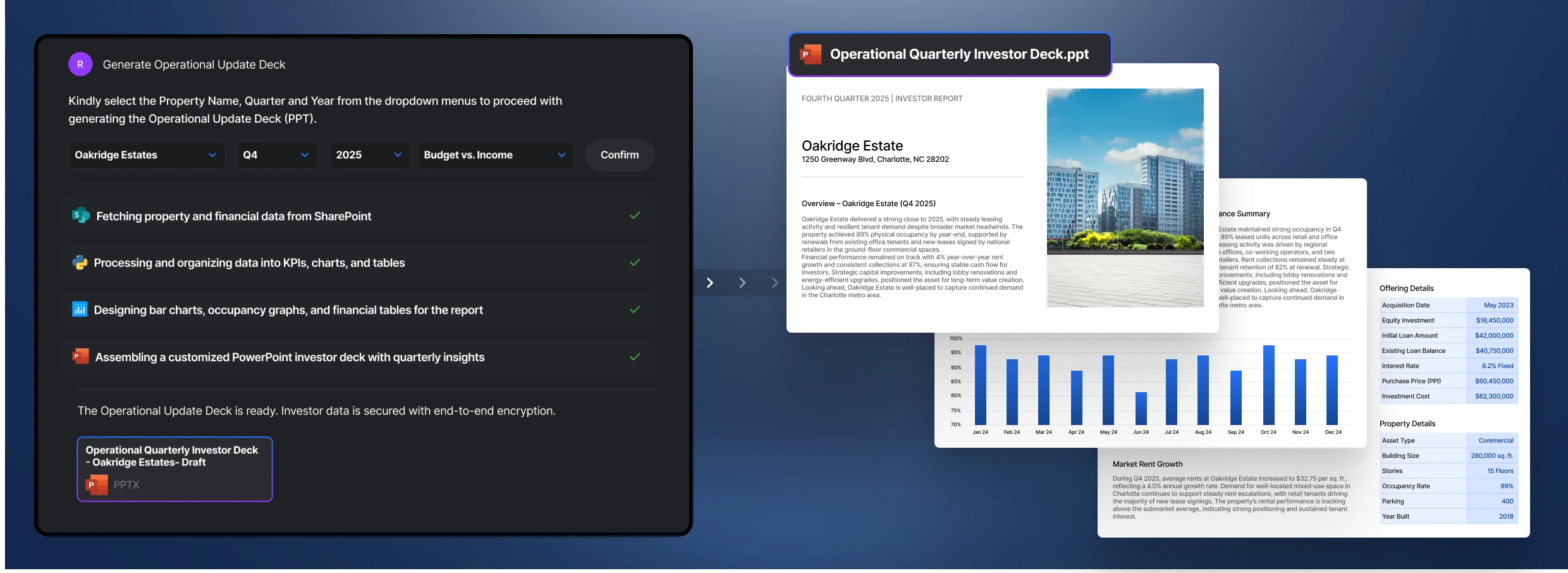Click the Jun 24 bar in occupancy chart
The height and width of the screenshot is (573, 1568).
(x=1141, y=408)
